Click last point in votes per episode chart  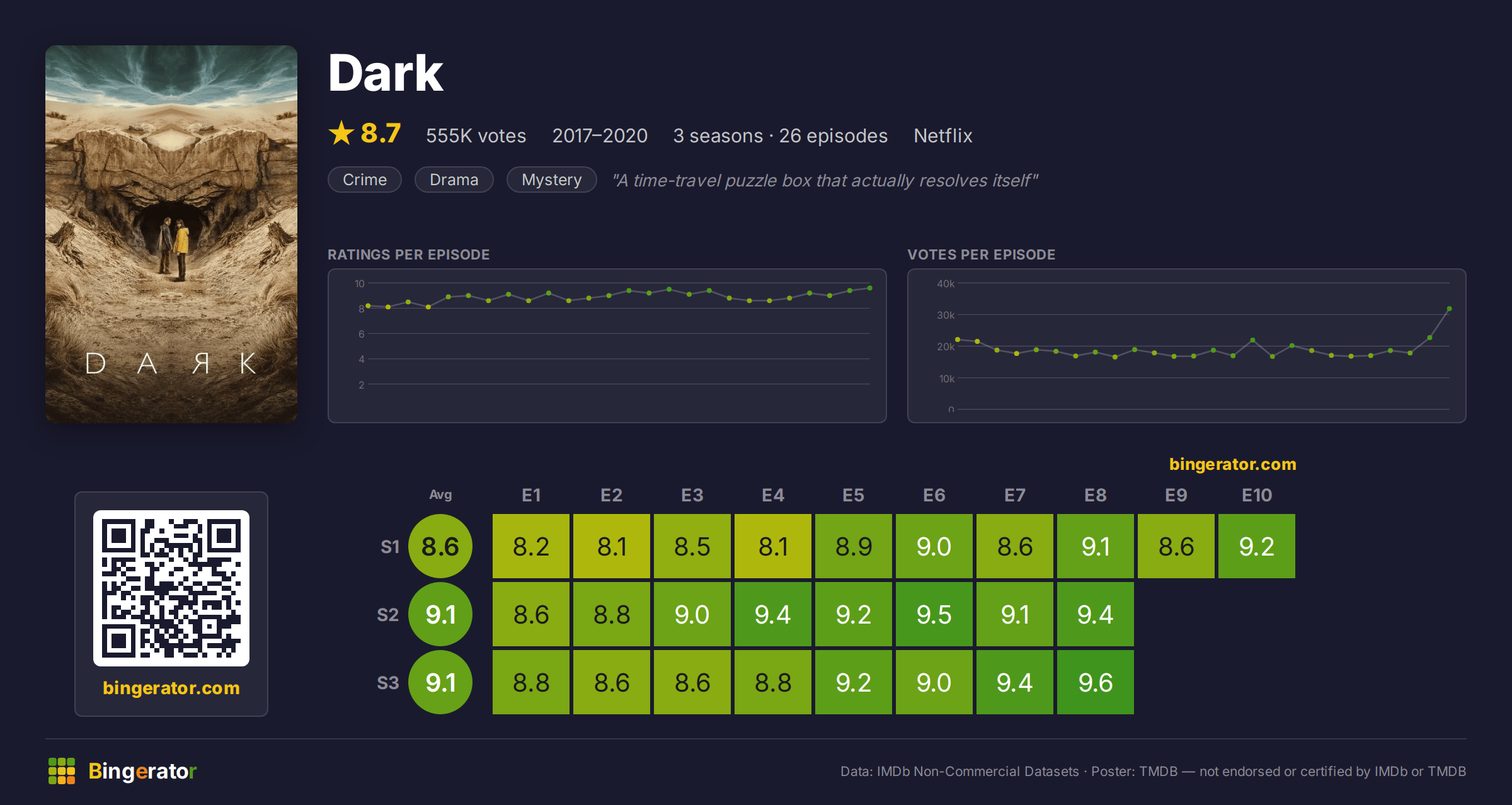(x=1449, y=309)
